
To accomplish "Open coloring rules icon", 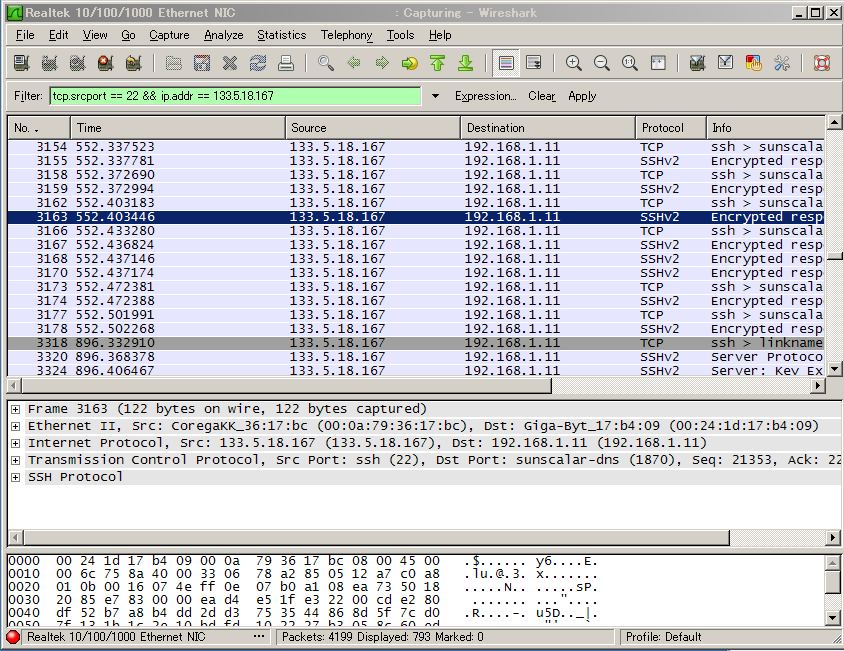I will point(754,63).
